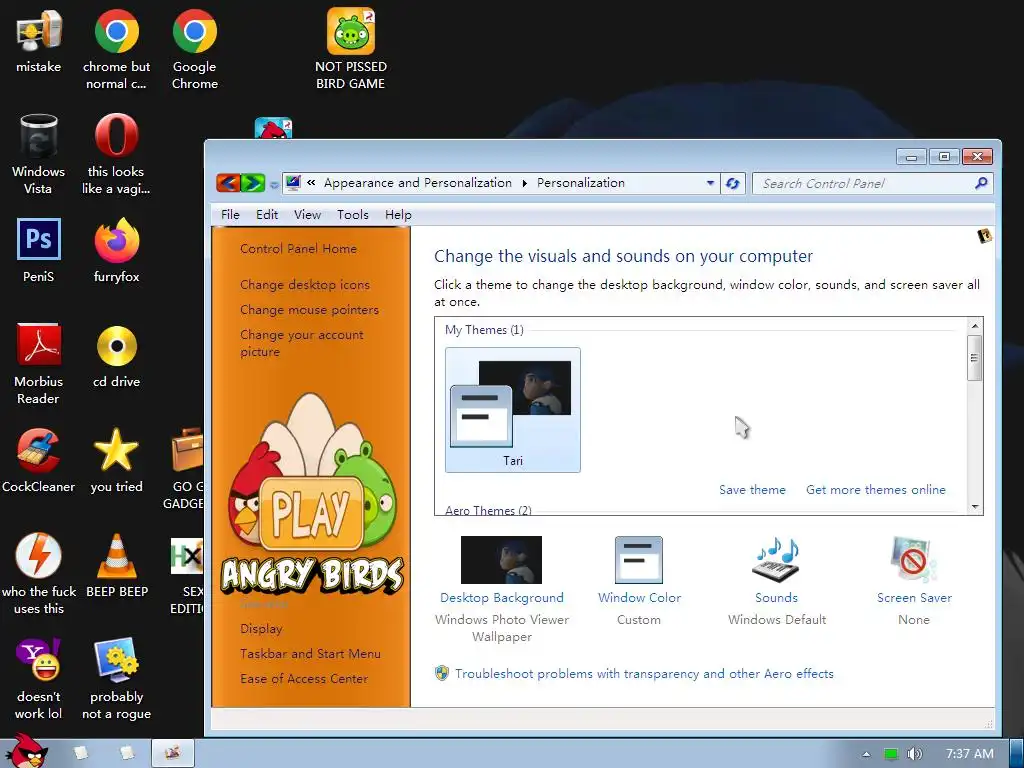
Task: Click Save theme link
Action: [x=752, y=490]
